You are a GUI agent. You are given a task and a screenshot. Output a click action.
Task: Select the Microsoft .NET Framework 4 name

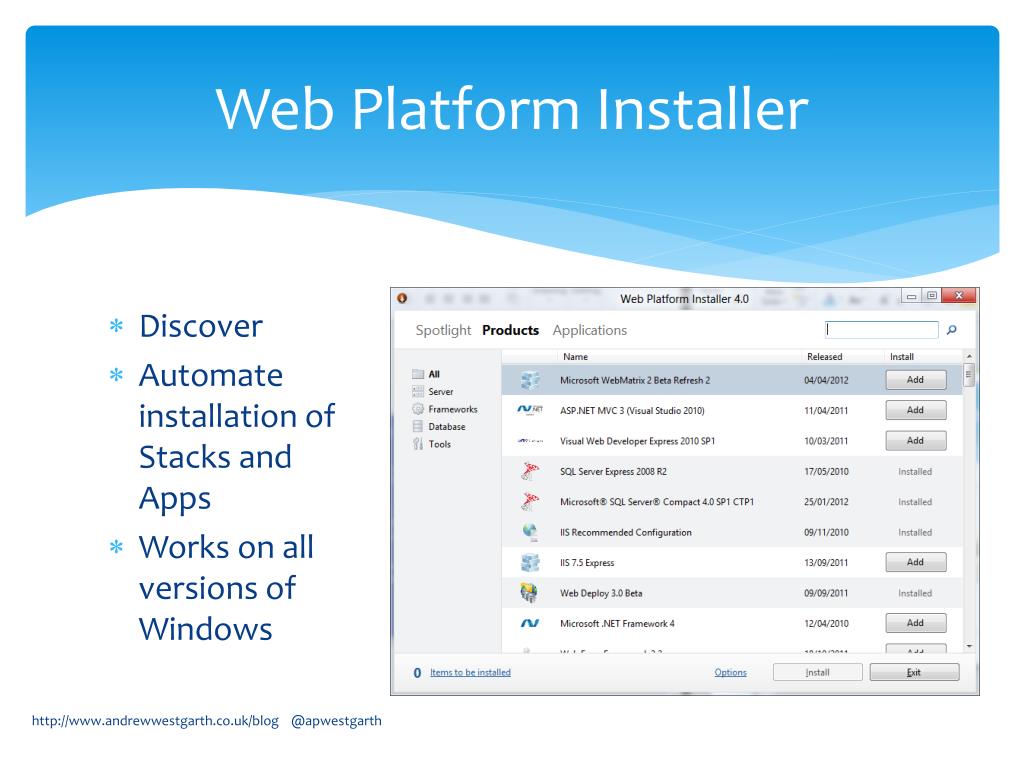(617, 624)
